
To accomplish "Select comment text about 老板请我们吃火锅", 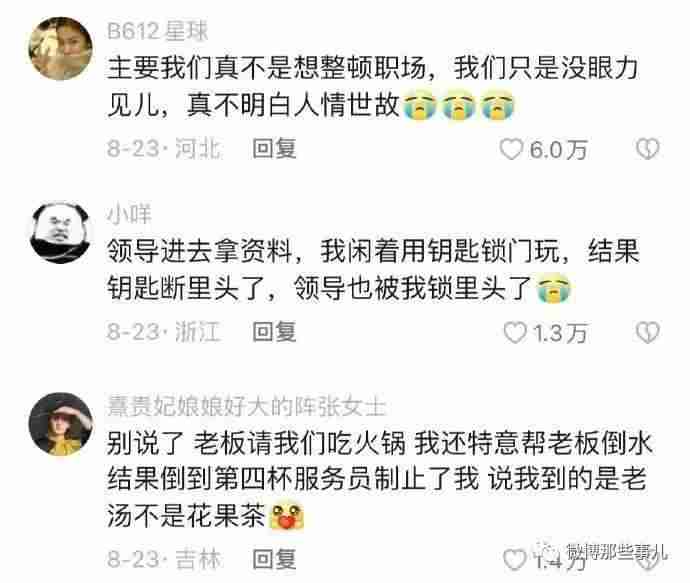I will [x=380, y=480].
